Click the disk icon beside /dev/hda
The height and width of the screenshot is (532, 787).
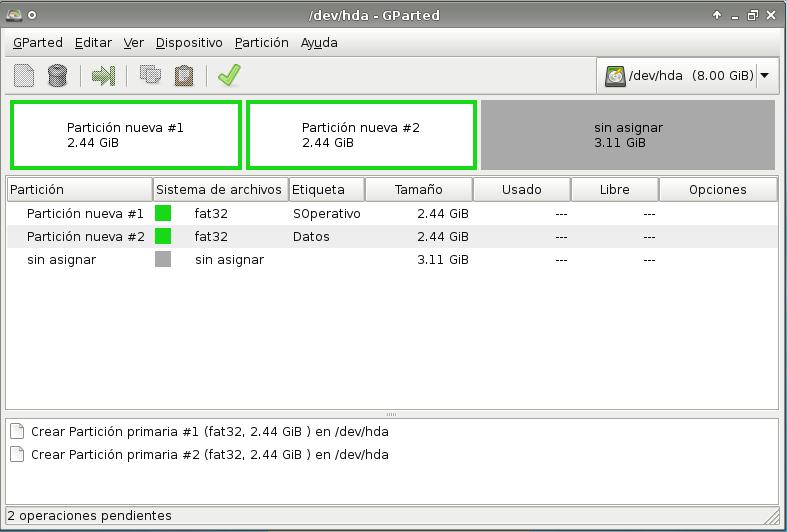[x=615, y=76]
